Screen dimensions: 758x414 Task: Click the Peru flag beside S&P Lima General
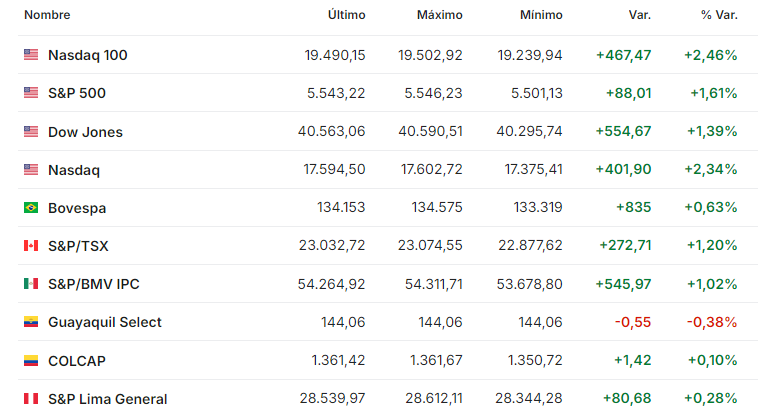[31, 399]
